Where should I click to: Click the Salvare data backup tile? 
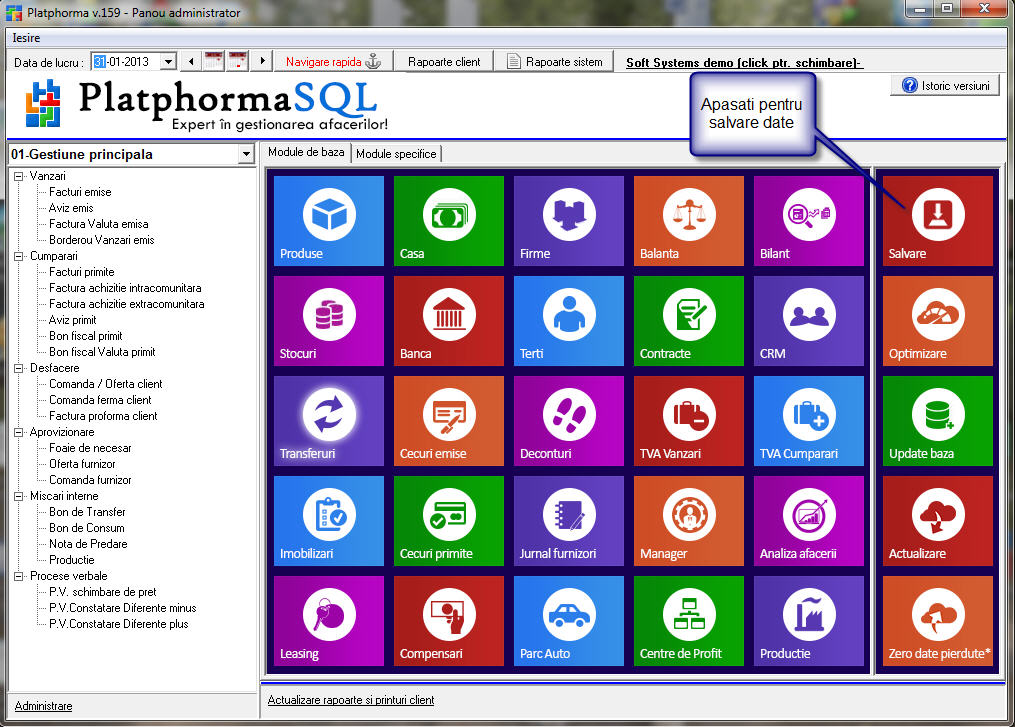click(x=937, y=221)
